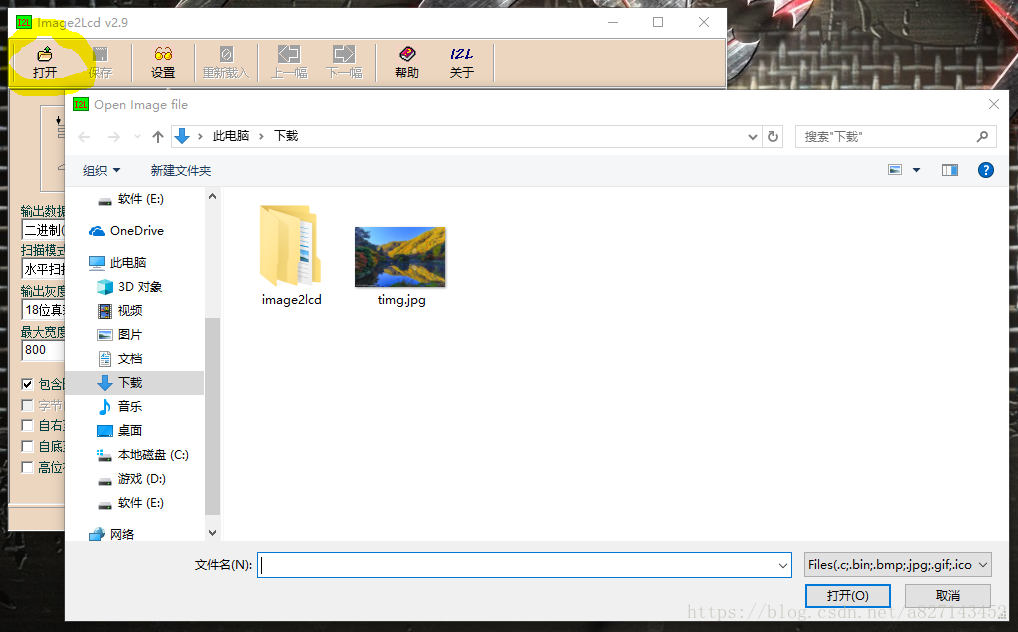Click the 打开 (Open) toolbar icon in Image2Lcd
This screenshot has width=1018, height=632.
45,62
